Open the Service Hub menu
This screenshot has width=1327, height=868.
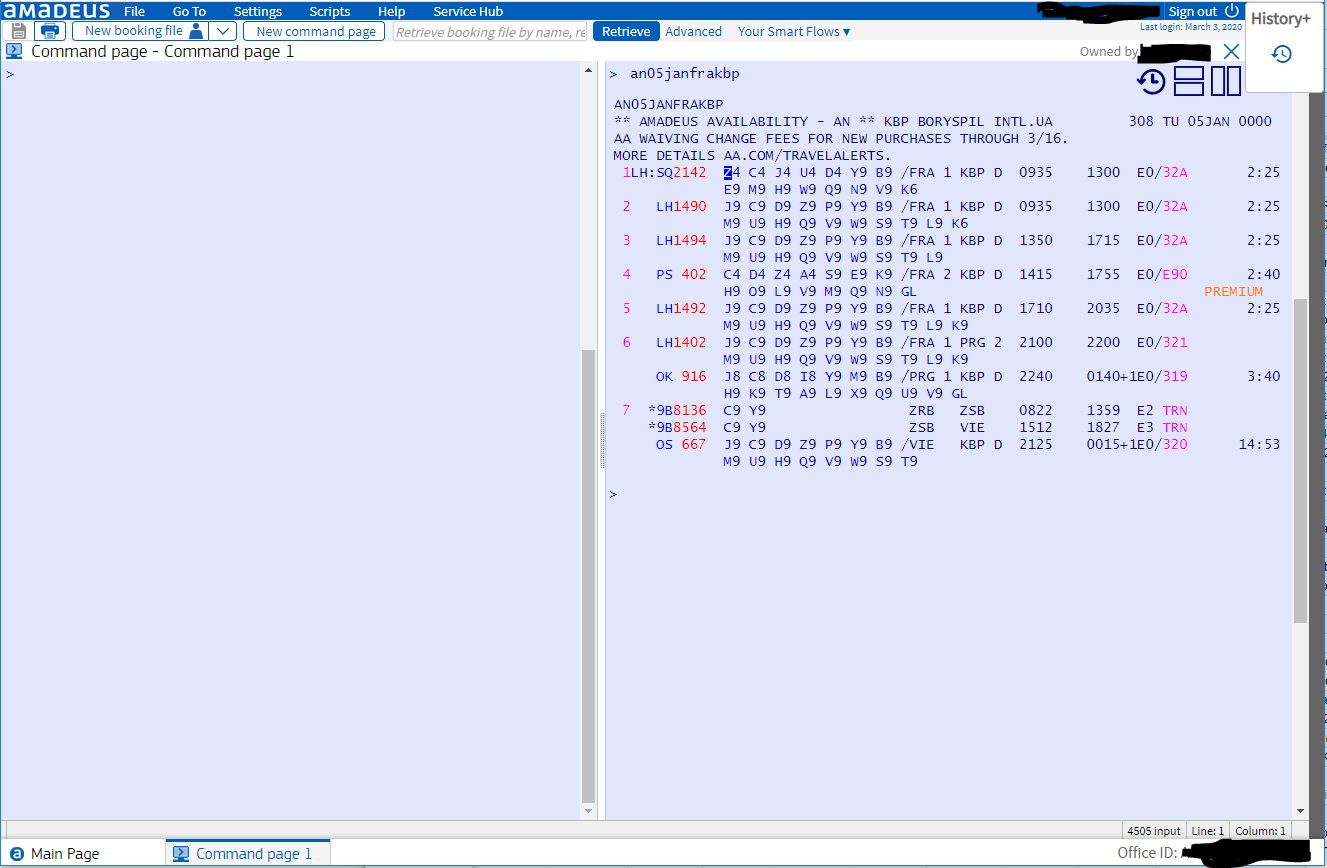(468, 11)
